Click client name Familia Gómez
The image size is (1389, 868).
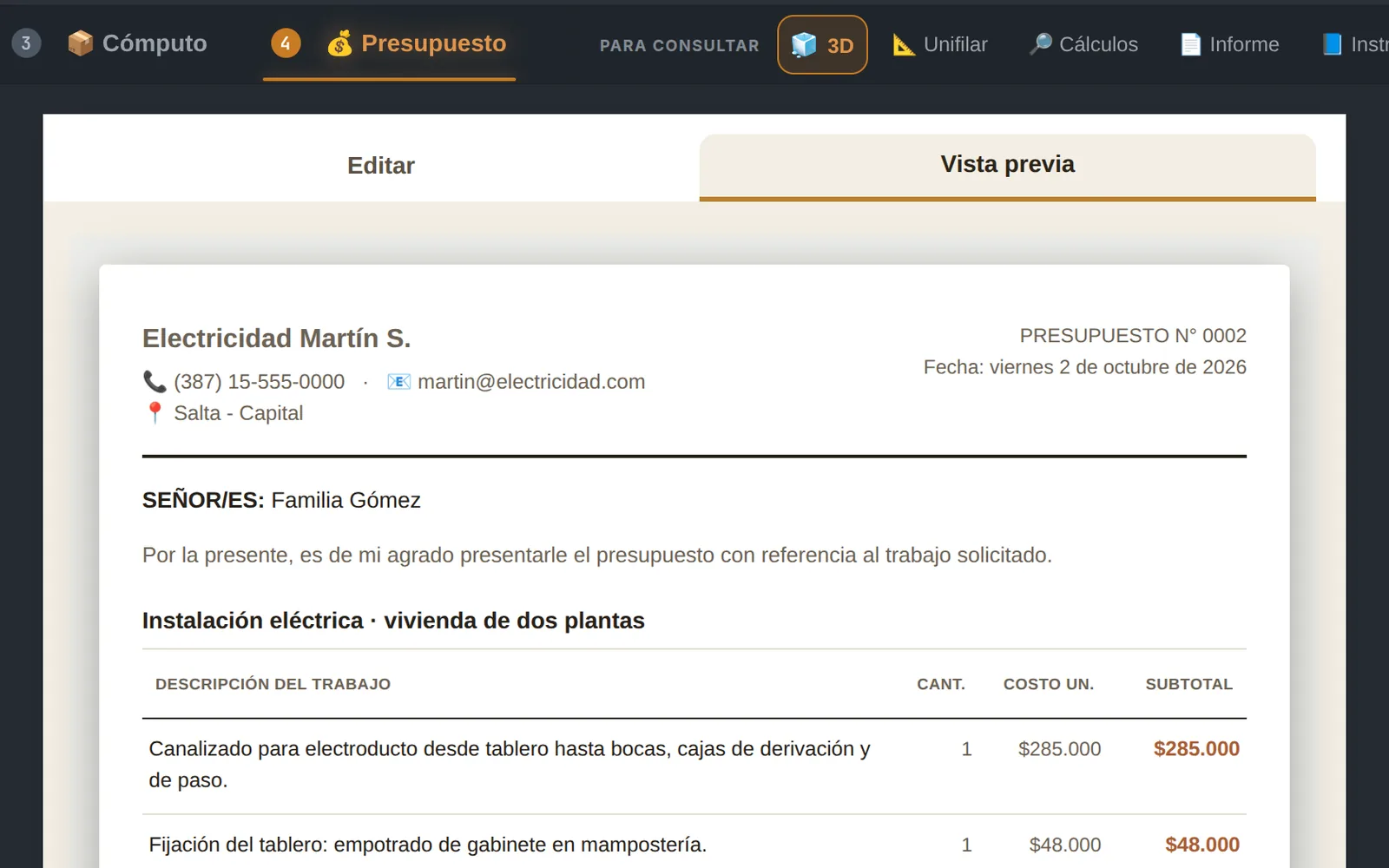[346, 500]
